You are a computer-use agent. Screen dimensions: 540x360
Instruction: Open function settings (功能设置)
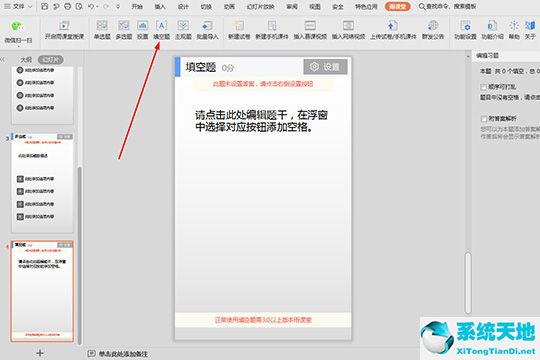click(x=465, y=30)
